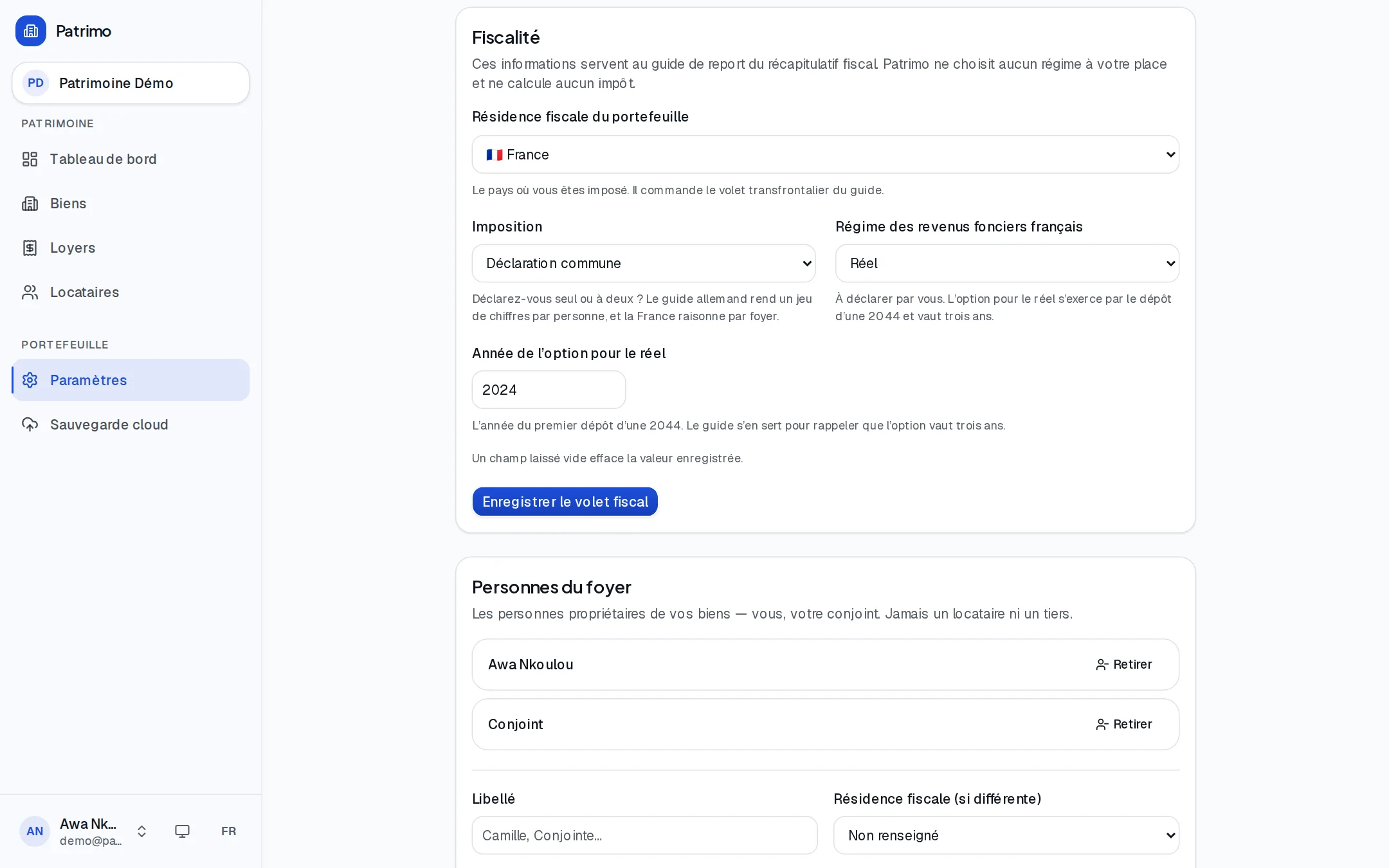Click the Biens building icon

pos(30,203)
